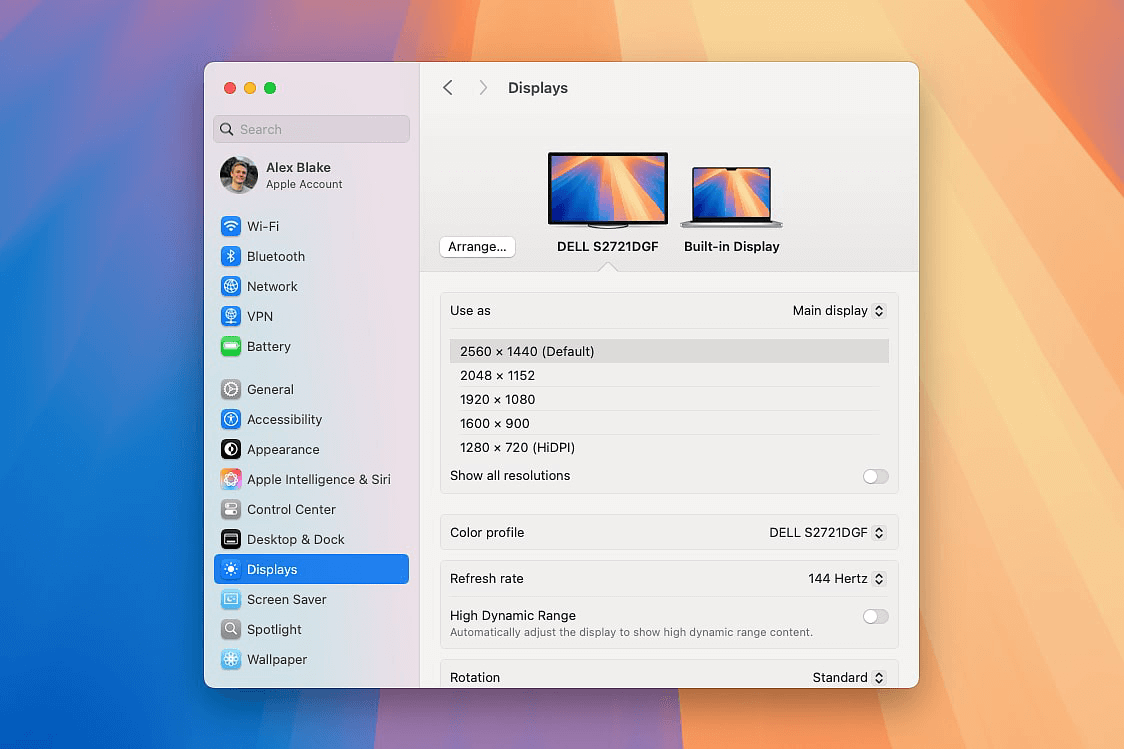The width and height of the screenshot is (1124, 749).
Task: Click the Spotlight magnifier icon
Action: tap(231, 629)
